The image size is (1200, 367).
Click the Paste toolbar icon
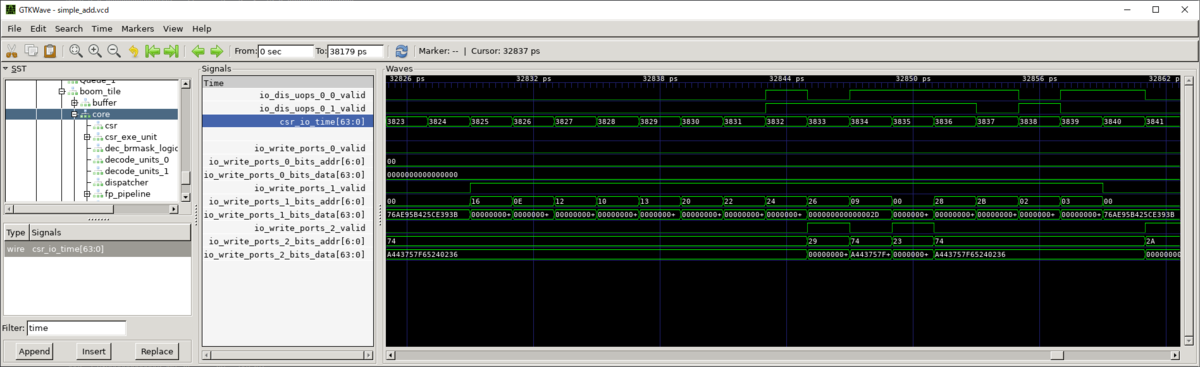pyautogui.click(x=49, y=51)
